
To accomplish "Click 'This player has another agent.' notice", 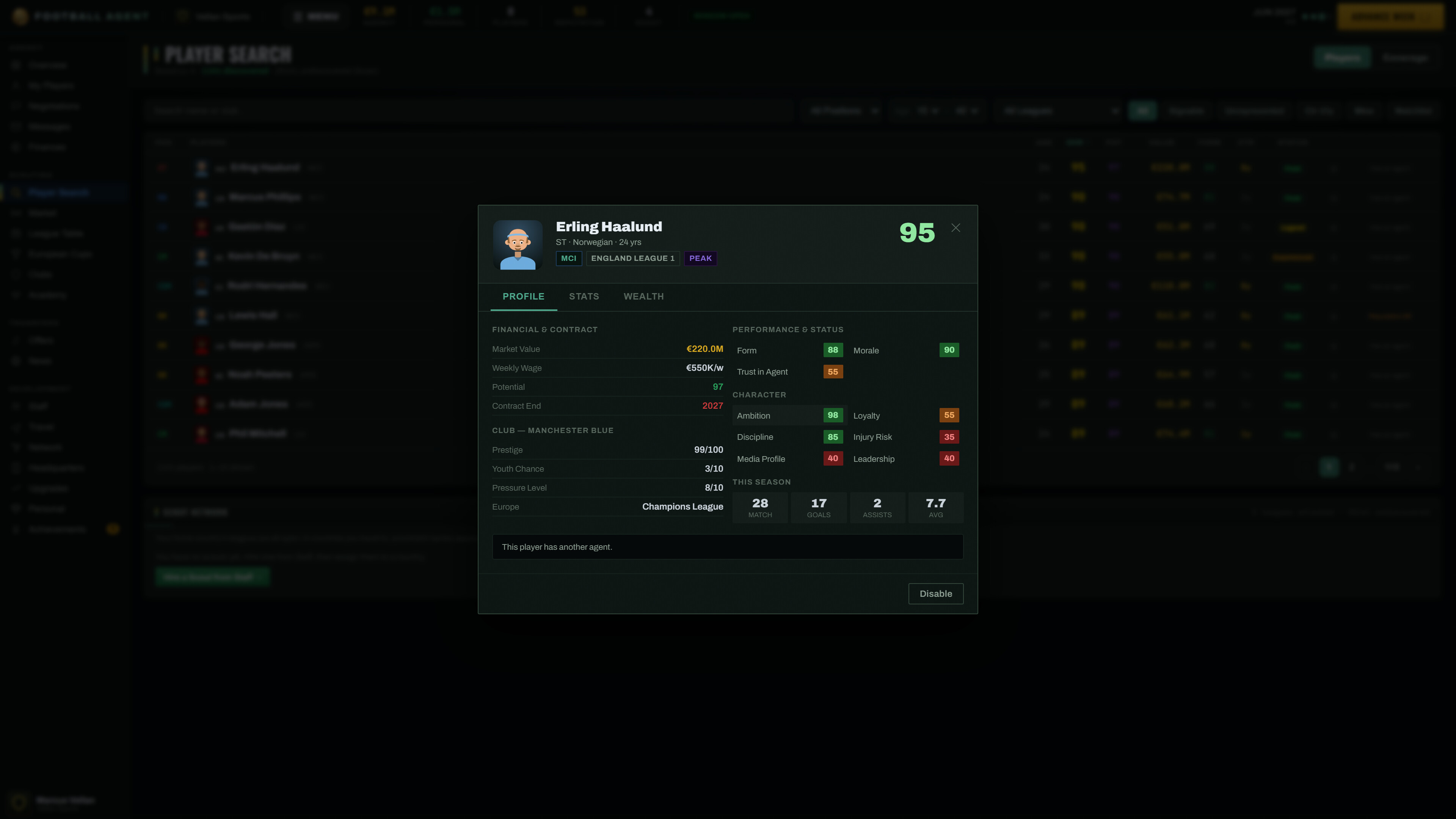I will (x=728, y=547).
